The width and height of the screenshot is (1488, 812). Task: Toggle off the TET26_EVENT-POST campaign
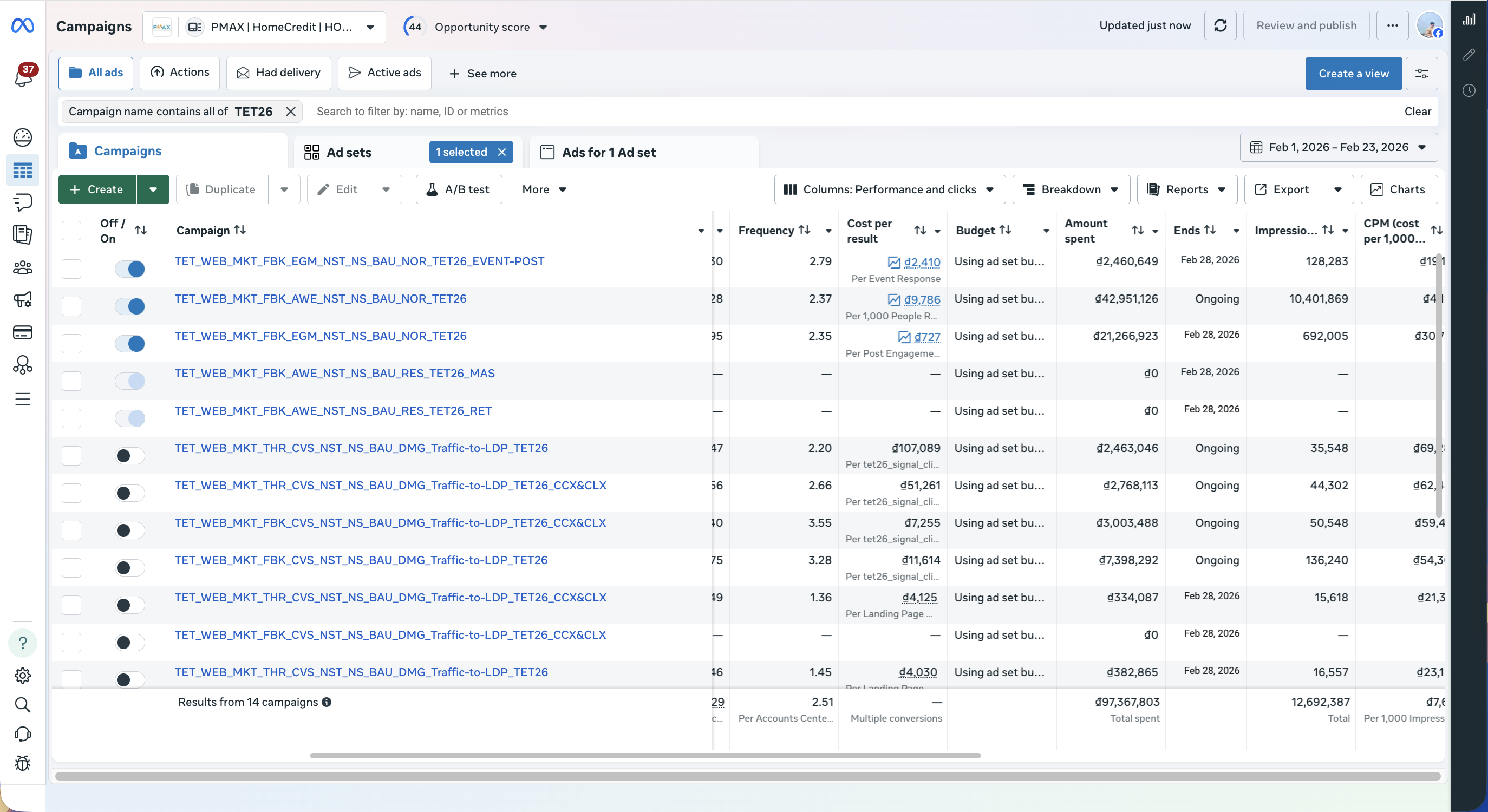(x=130, y=269)
